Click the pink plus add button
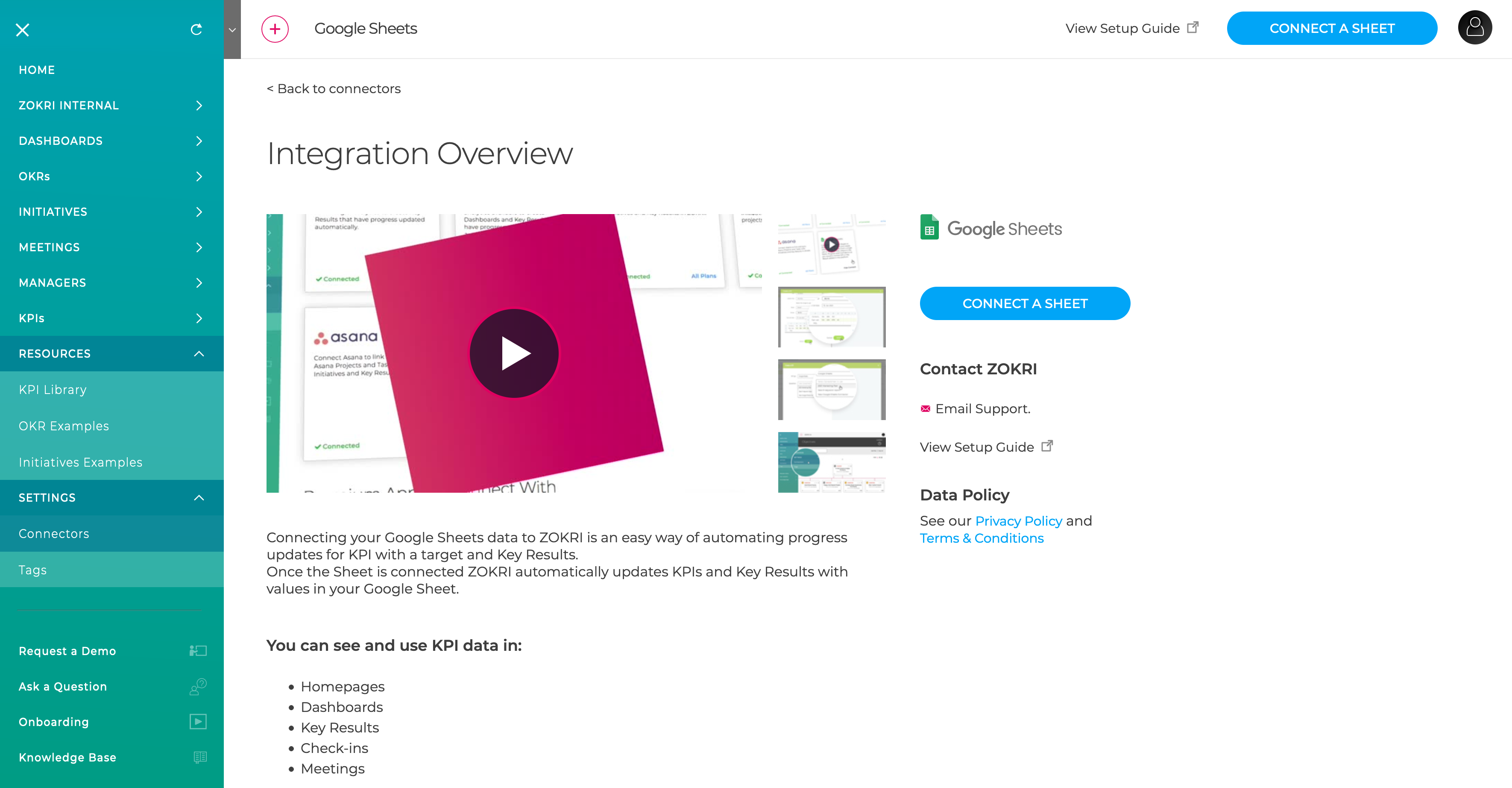 pyautogui.click(x=275, y=29)
